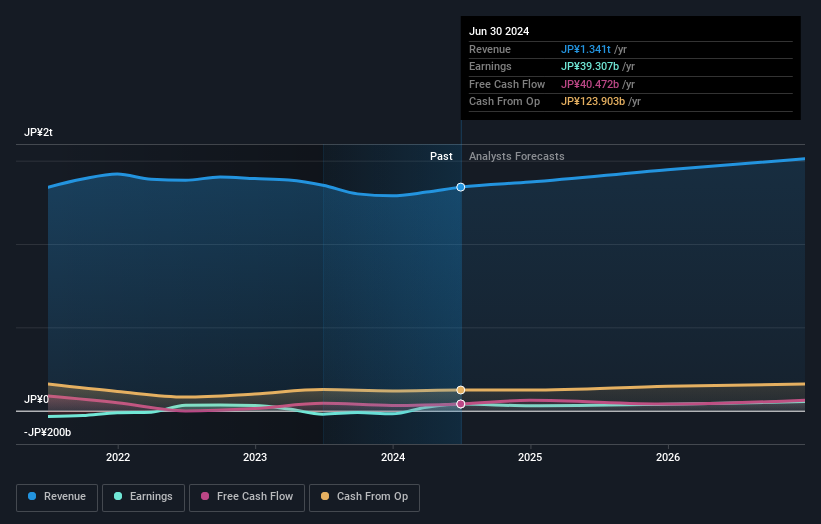Toggle the Revenue legend button
This screenshot has height=524, width=821.
57,497
